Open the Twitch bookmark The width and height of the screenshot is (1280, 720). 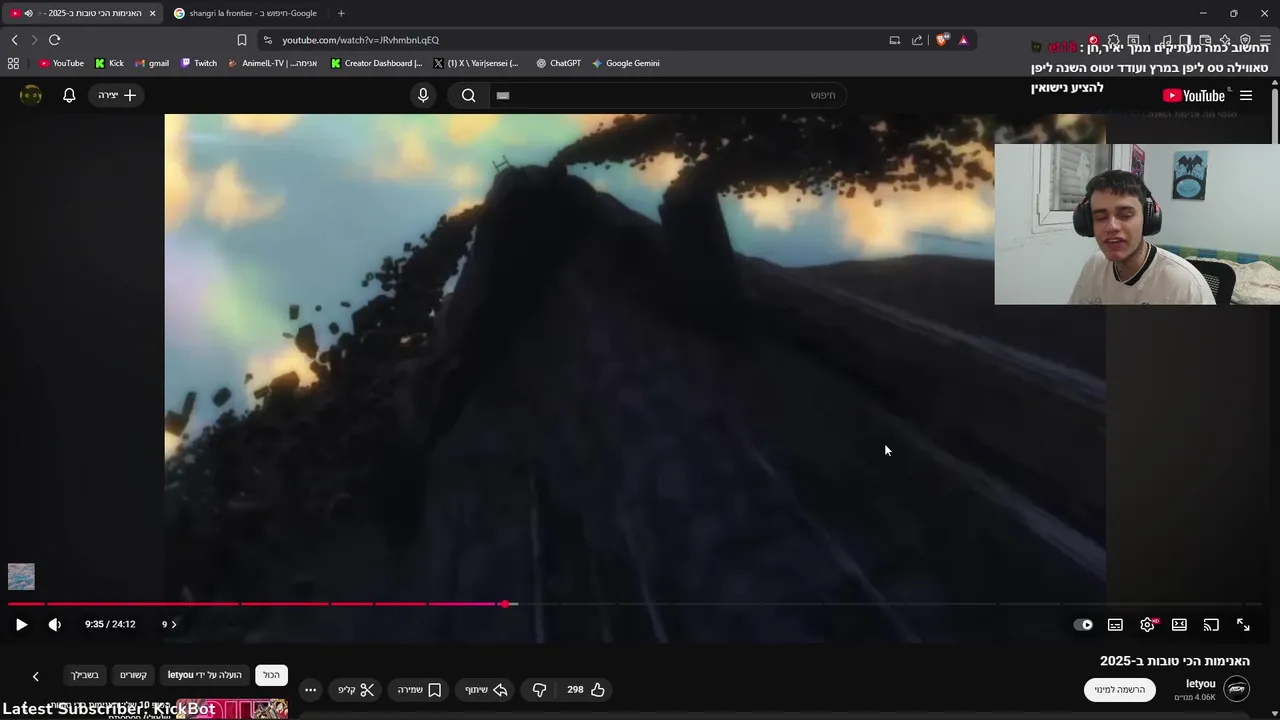coord(198,63)
